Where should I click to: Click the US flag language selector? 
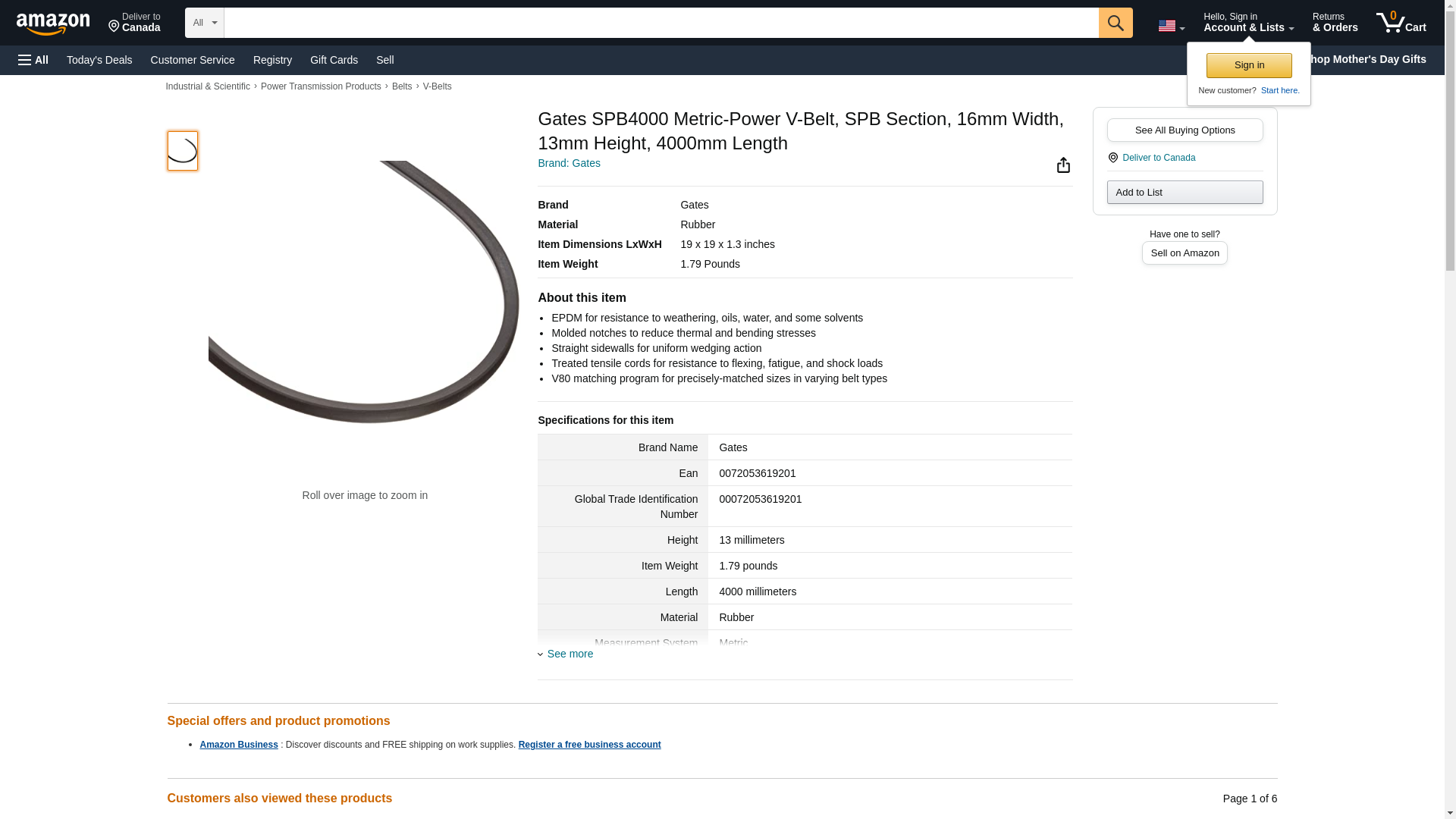1170,26
